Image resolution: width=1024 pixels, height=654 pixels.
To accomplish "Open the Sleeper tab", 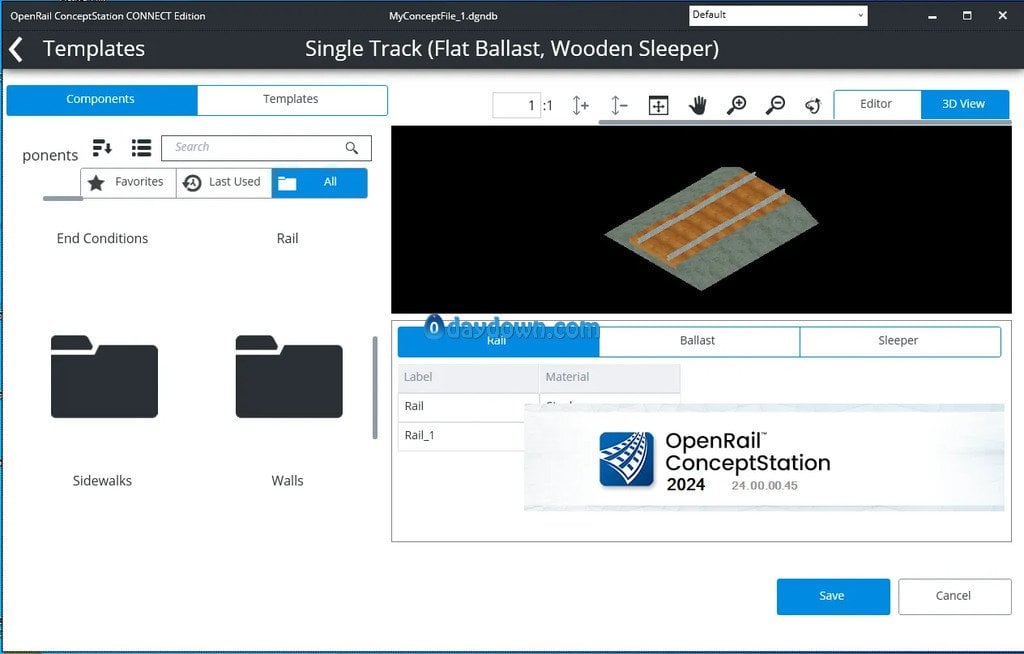I will click(899, 341).
